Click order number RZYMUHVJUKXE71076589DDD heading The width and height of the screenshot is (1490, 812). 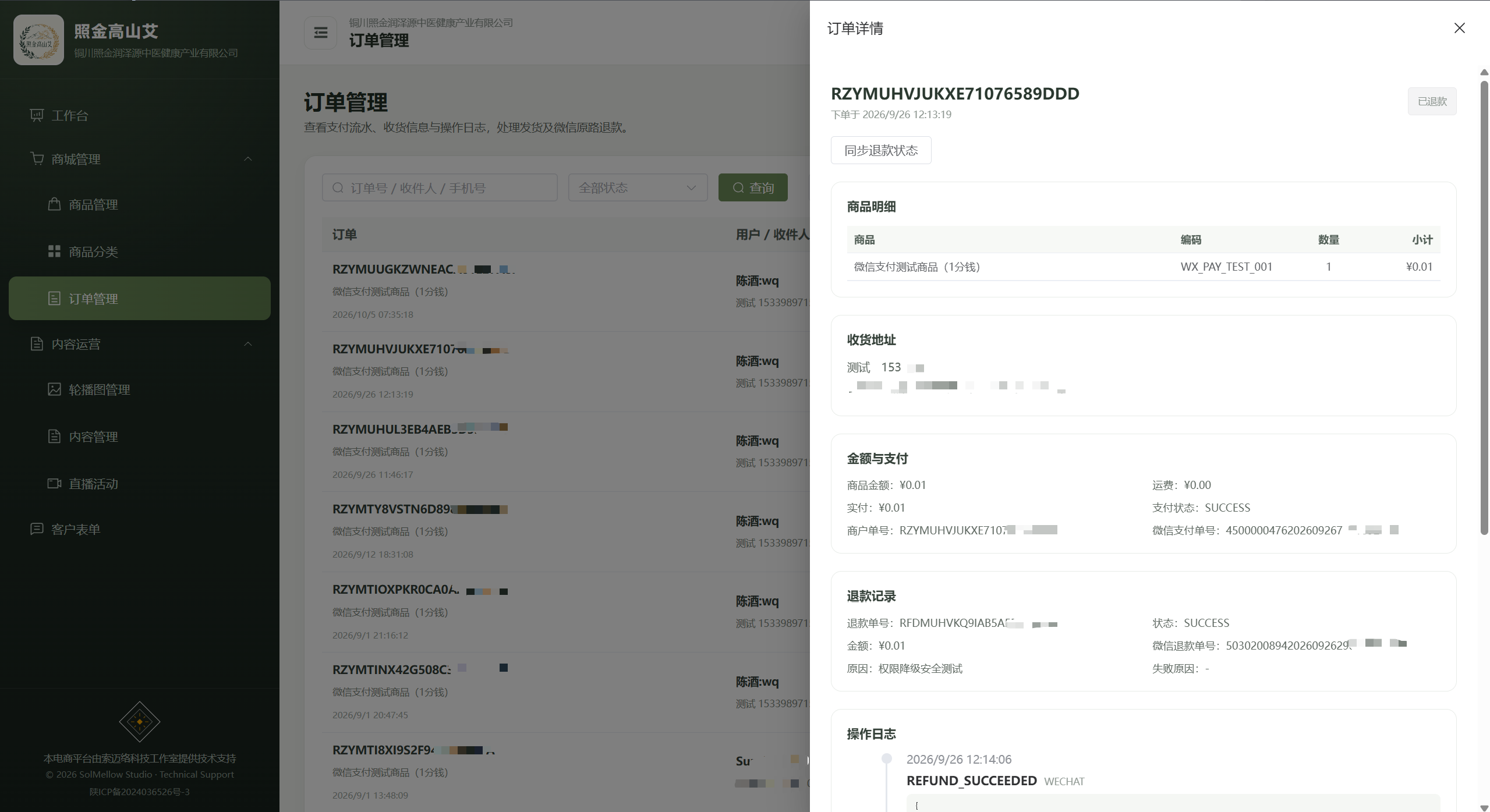coord(955,93)
